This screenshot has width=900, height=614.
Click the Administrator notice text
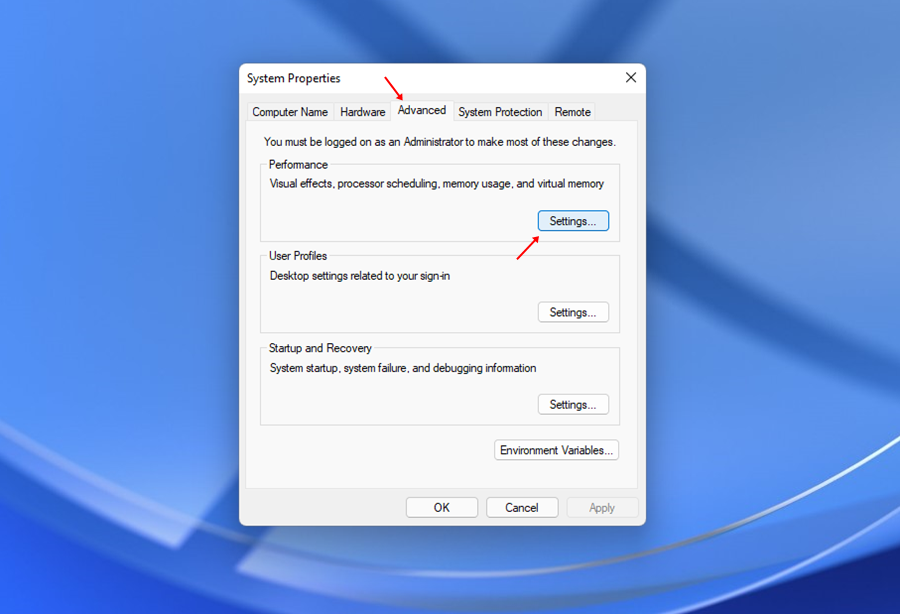coord(440,142)
